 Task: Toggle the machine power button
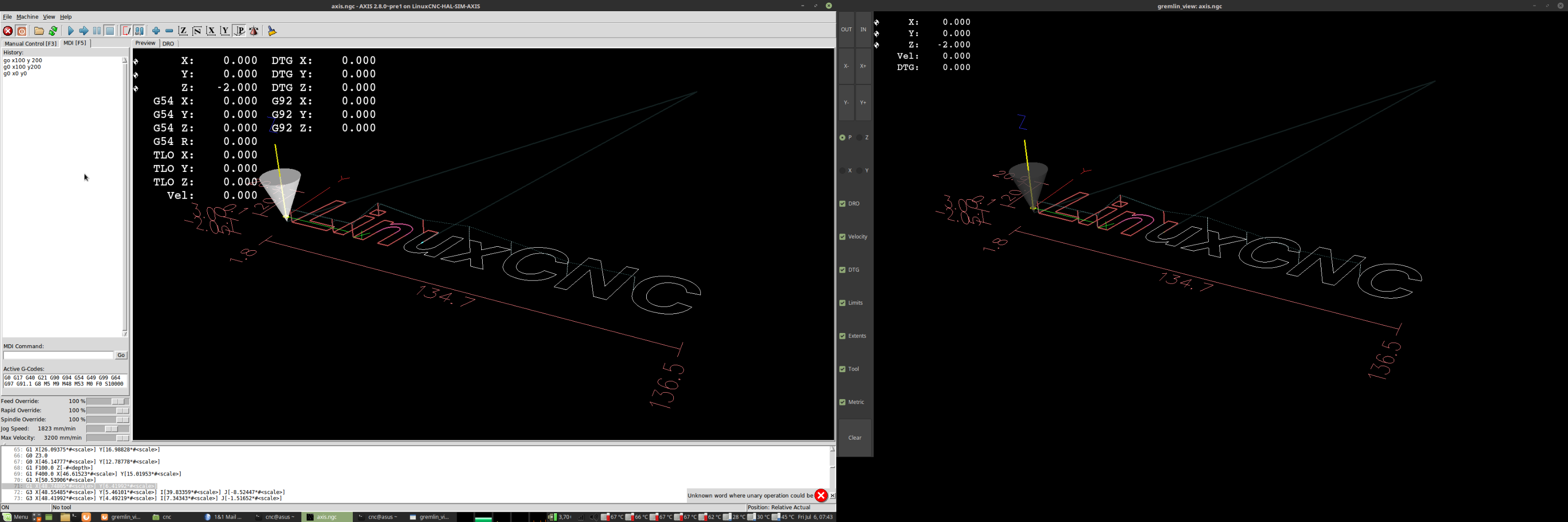(22, 31)
